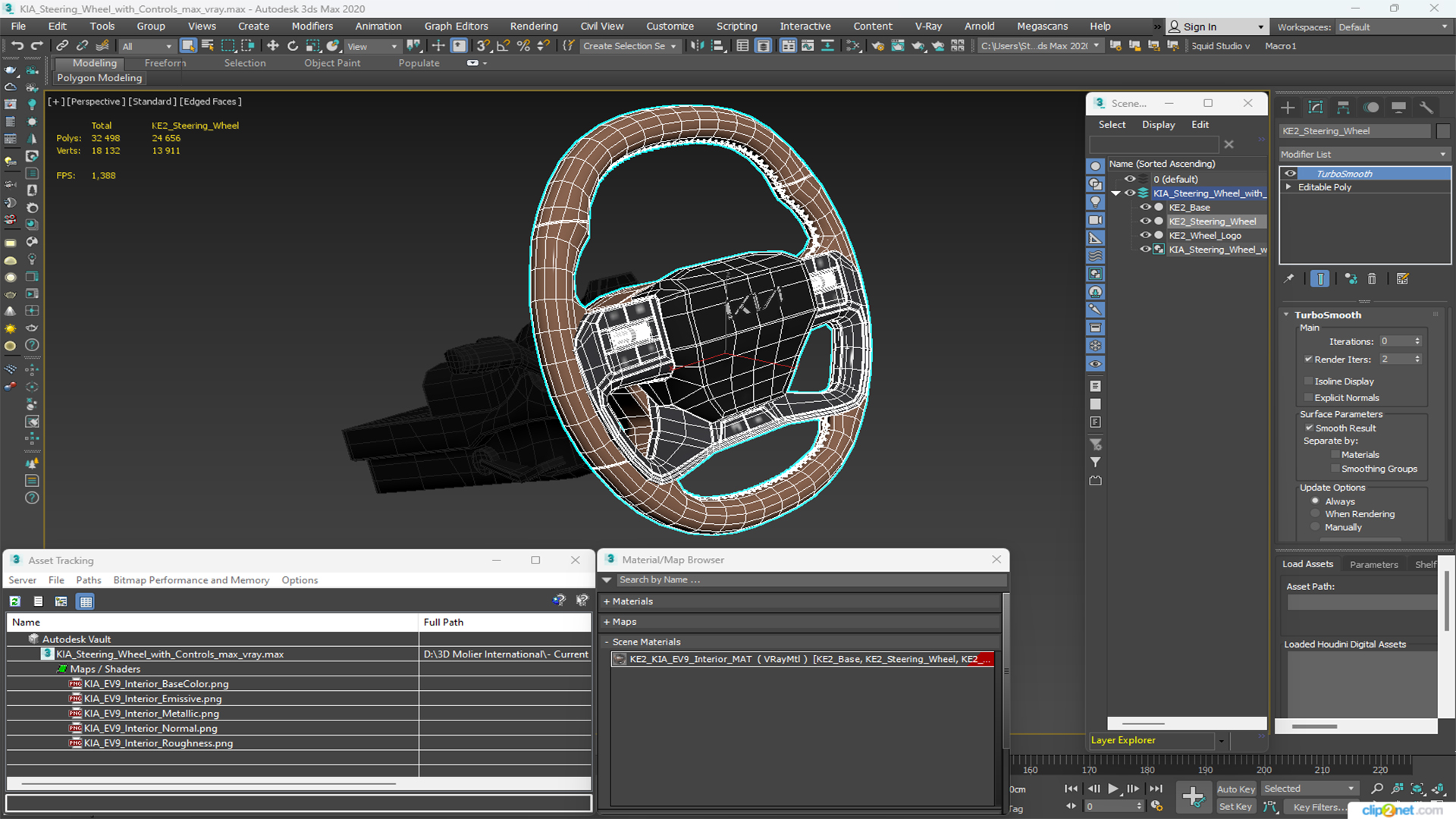Open the V-Ray menu
1456x819 pixels.
click(927, 27)
